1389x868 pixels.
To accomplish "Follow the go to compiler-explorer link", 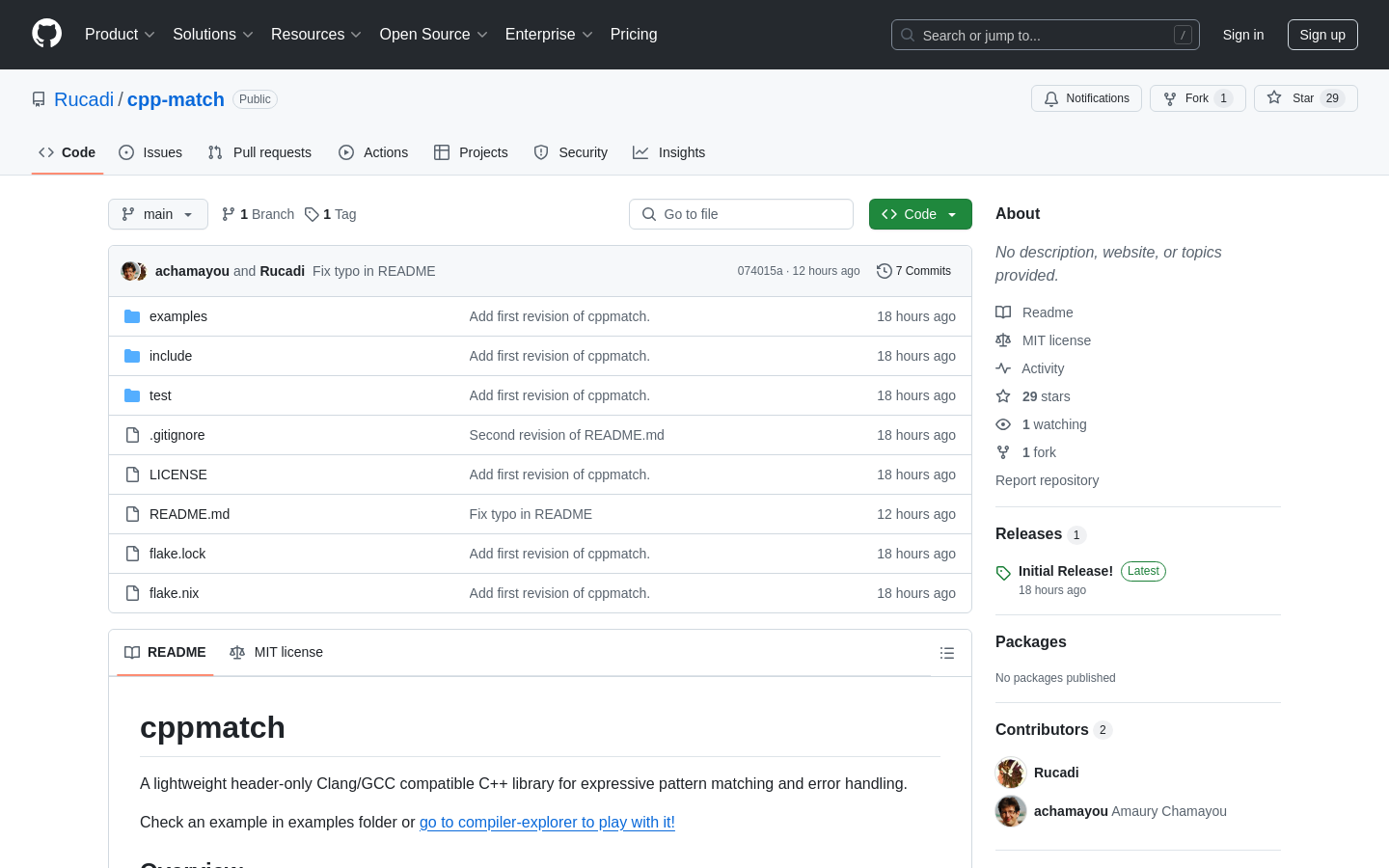I will coord(547,822).
